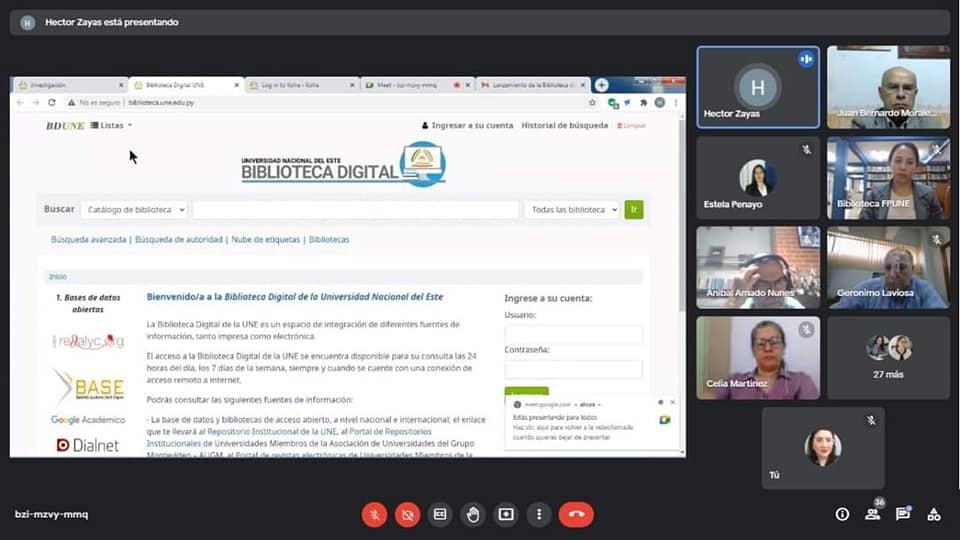Close the 'Estás presentando' notification
The width and height of the screenshot is (960, 540).
click(672, 402)
